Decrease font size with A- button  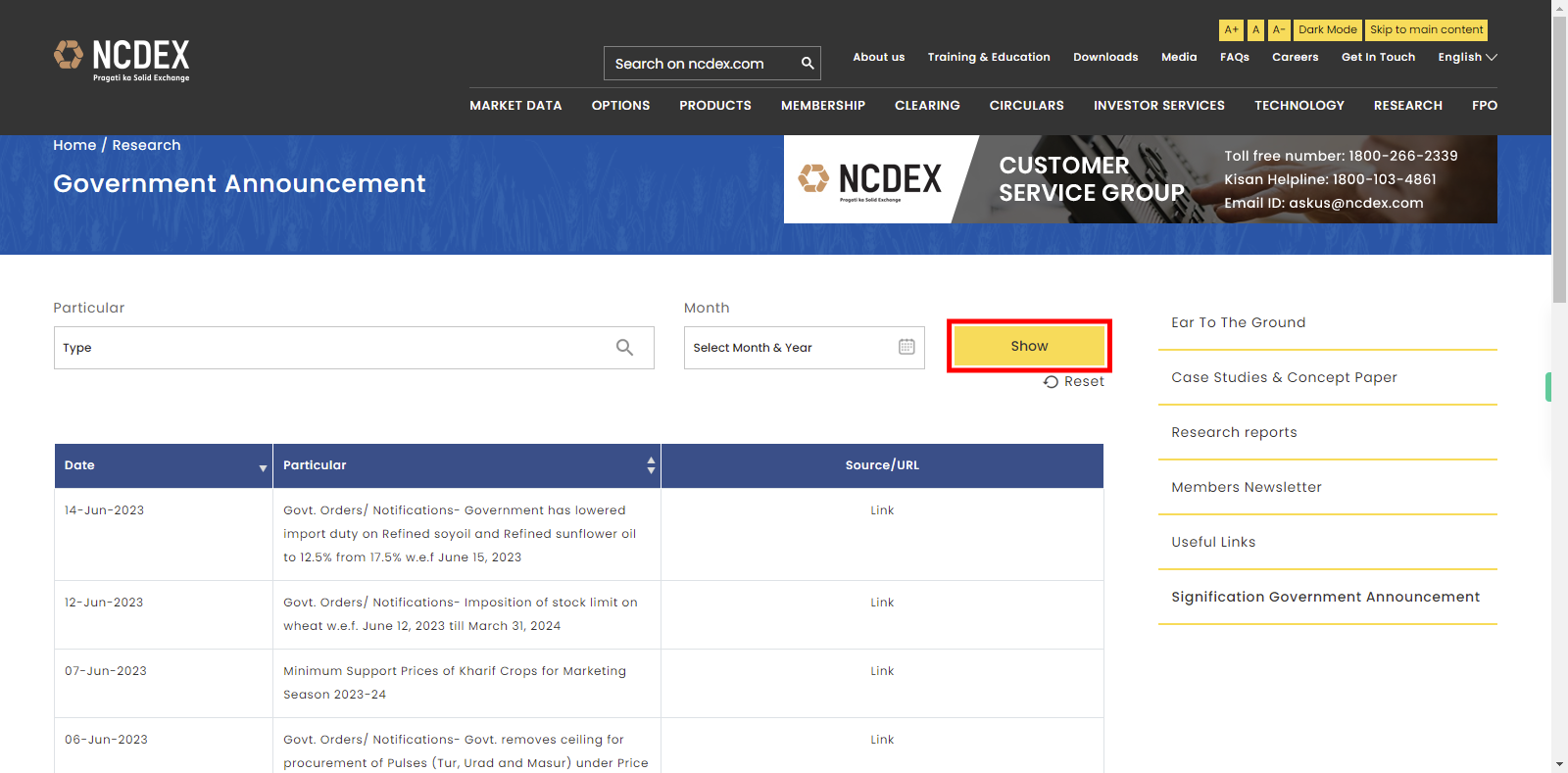click(x=1279, y=29)
